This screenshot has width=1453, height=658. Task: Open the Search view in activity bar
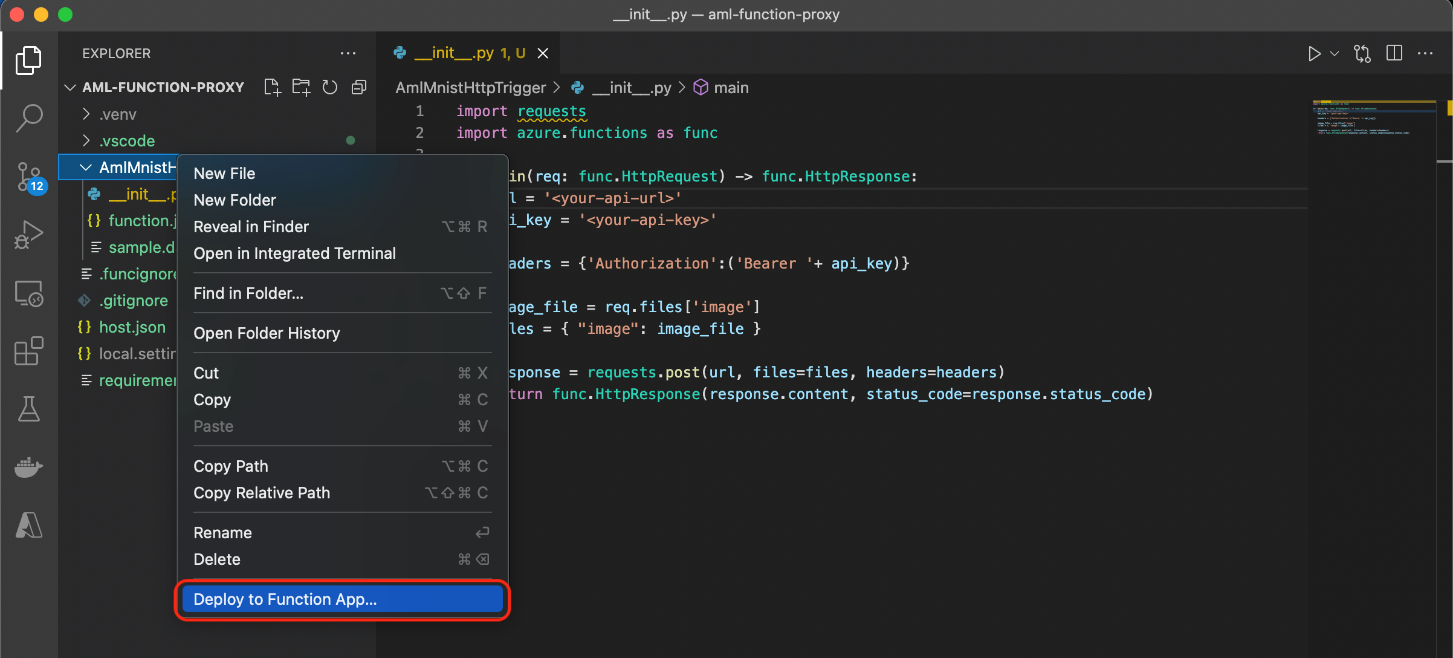pyautogui.click(x=29, y=118)
